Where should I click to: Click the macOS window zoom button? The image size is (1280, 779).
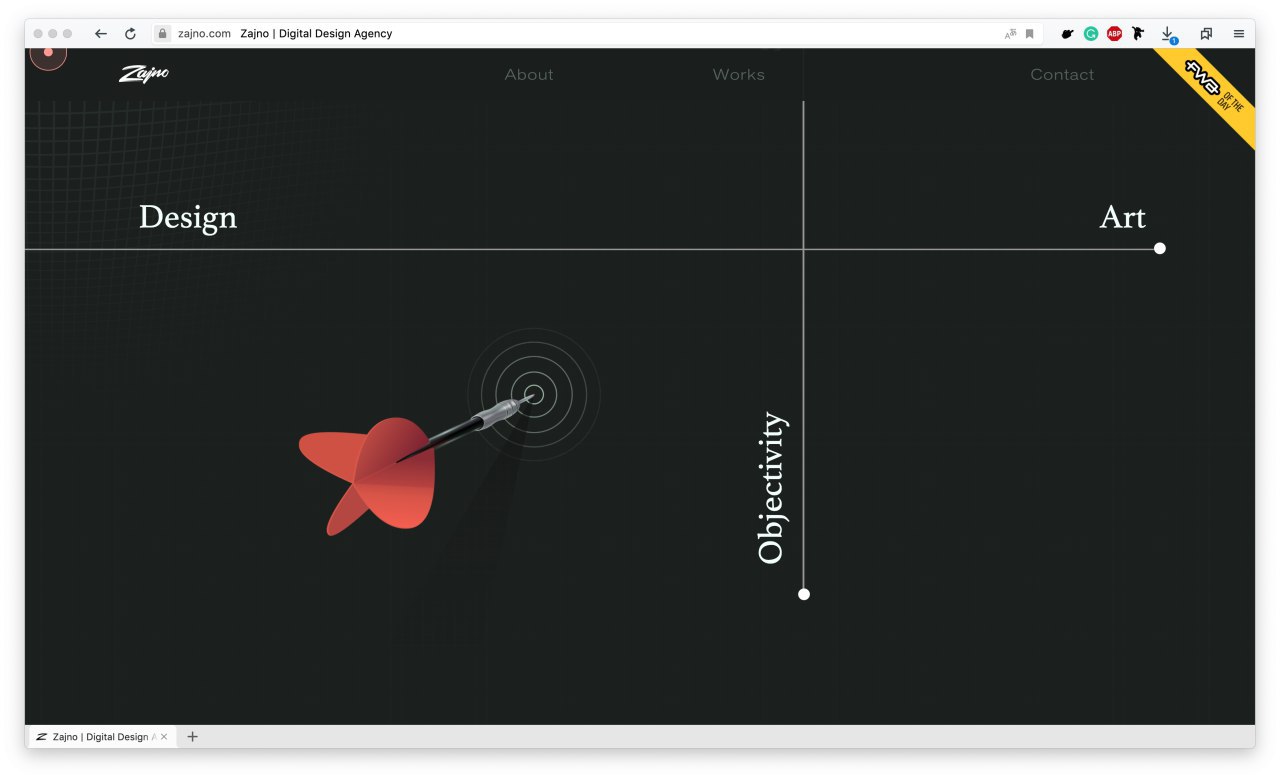[x=68, y=34]
